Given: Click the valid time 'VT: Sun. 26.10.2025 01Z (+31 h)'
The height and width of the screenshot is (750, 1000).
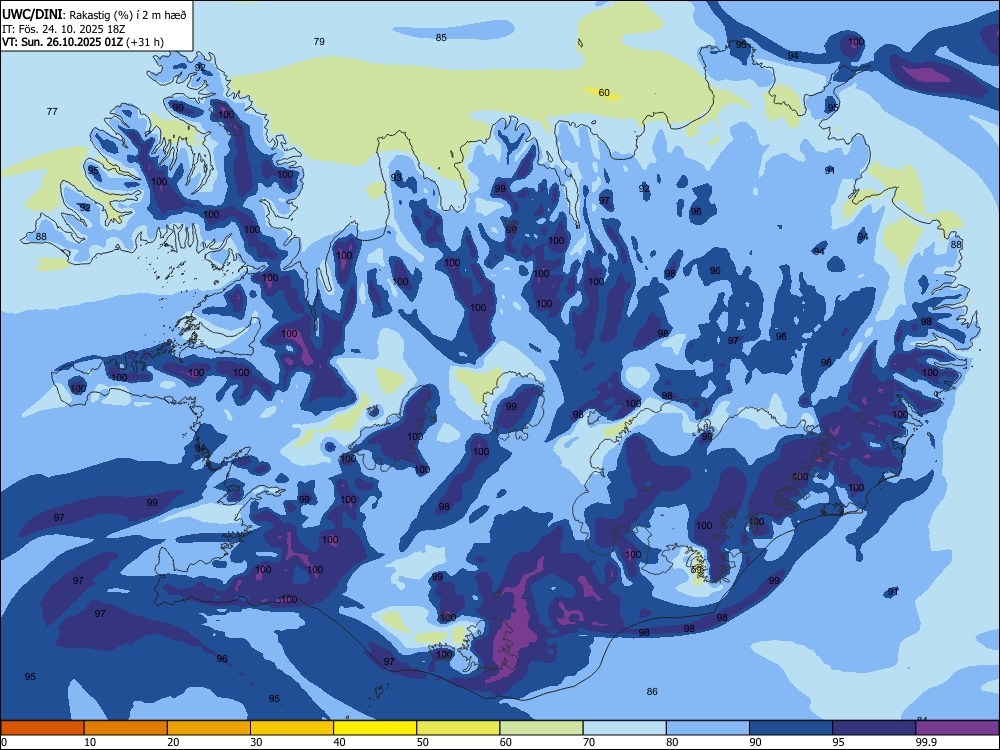Looking at the screenshot, I should point(83,42).
